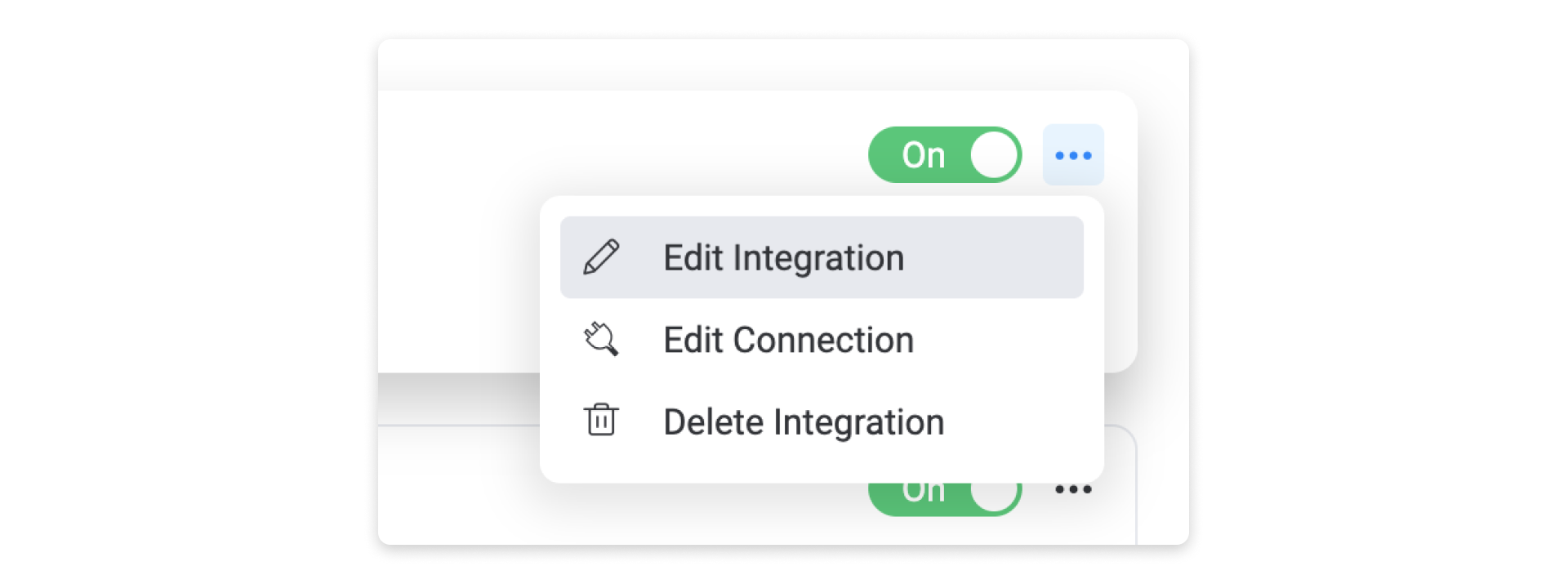Close the menu via the blue three-dot icon

(x=1073, y=155)
